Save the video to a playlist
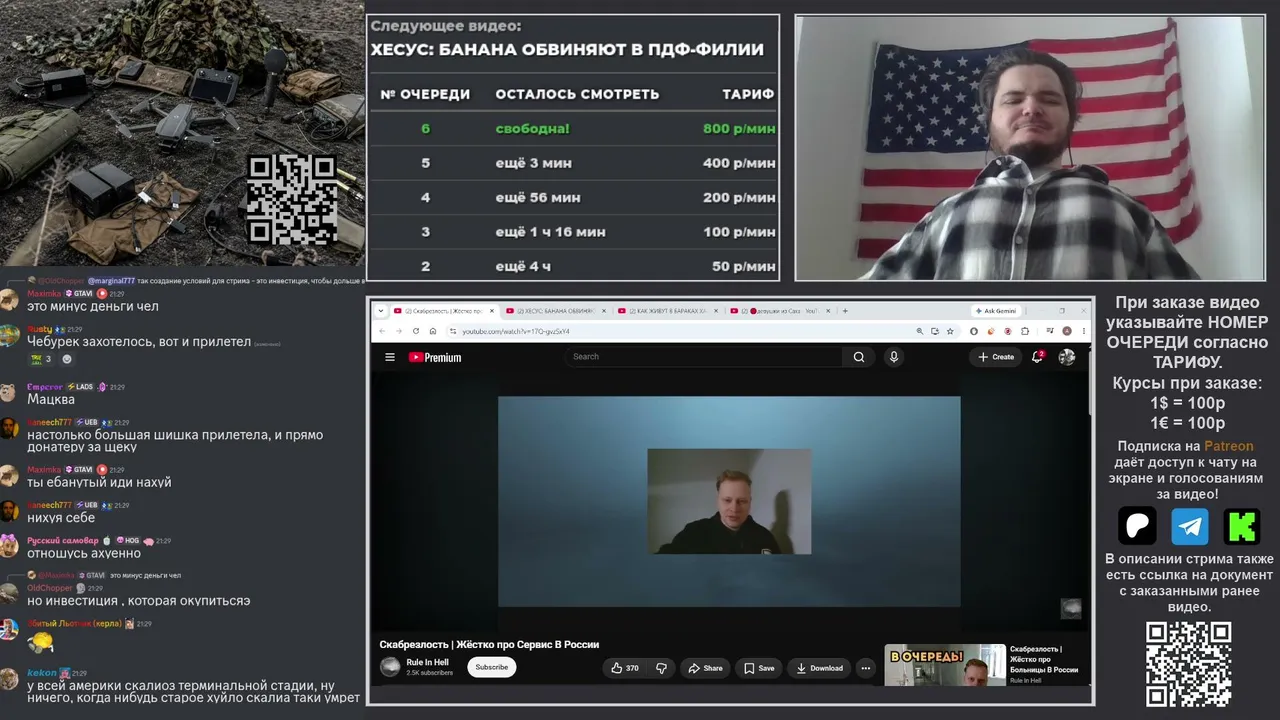Image resolution: width=1280 pixels, height=720 pixels. click(x=760, y=668)
